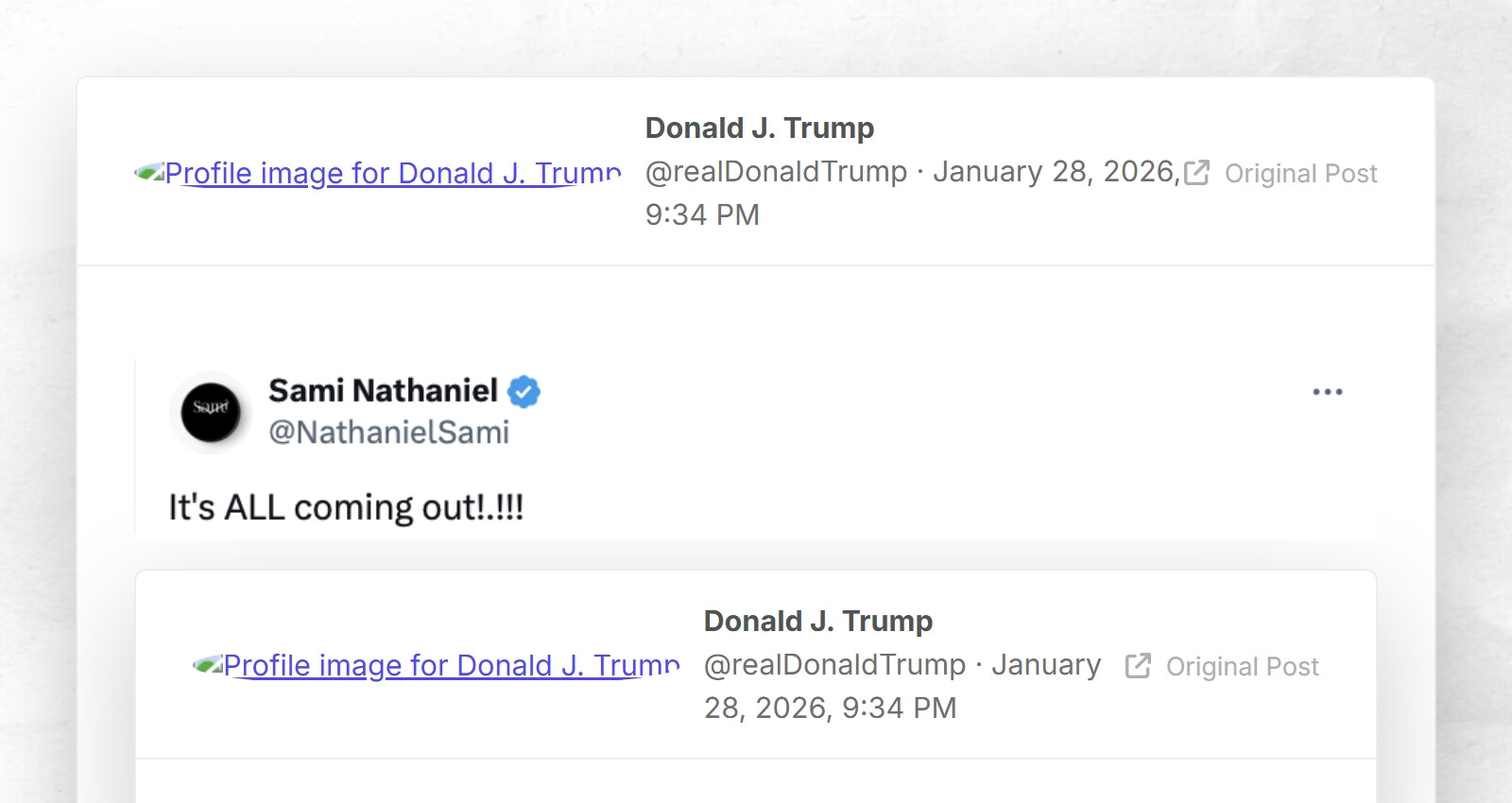Click the broken image icon in the top header

coord(149,173)
